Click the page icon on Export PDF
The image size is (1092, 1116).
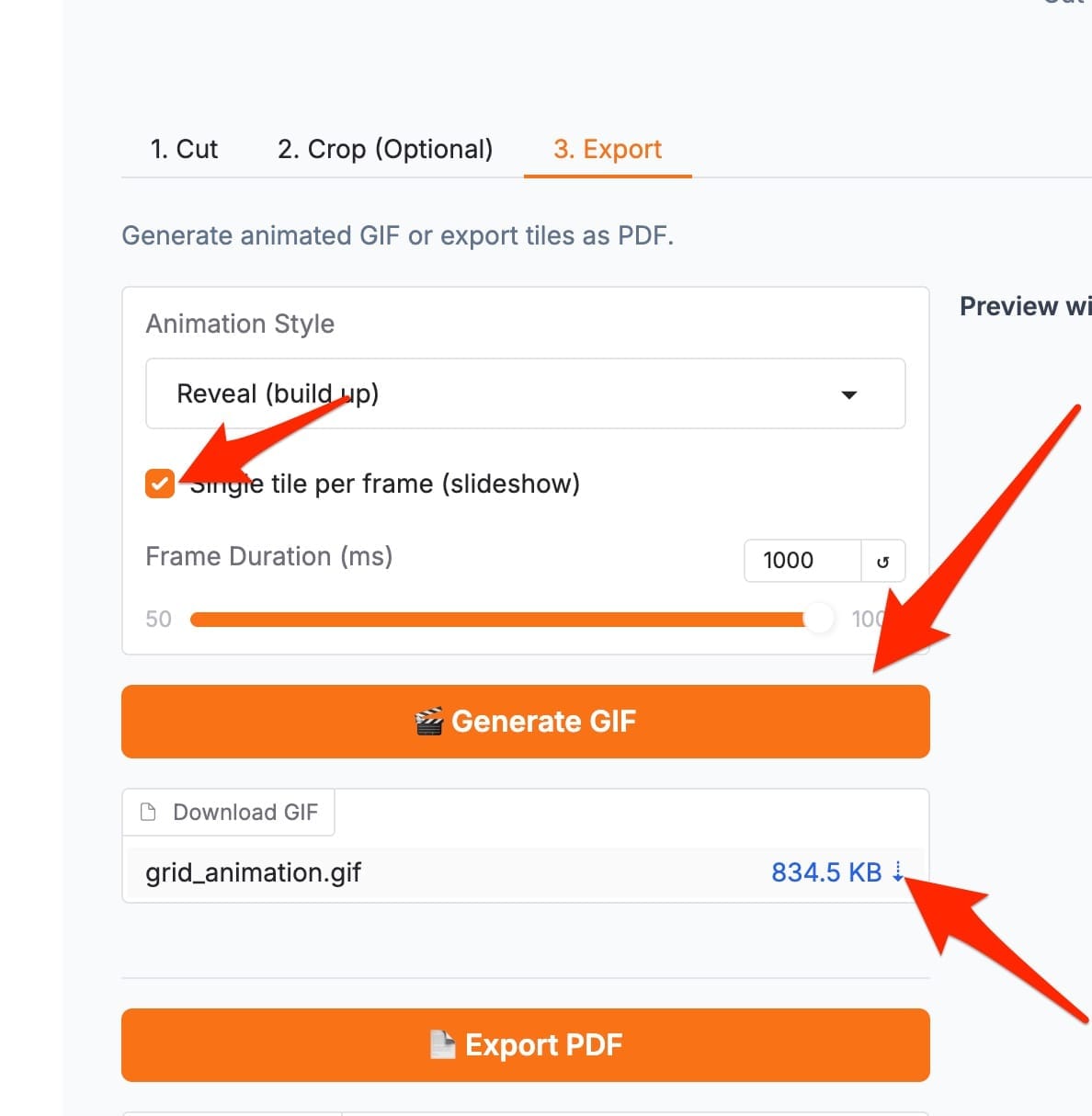(443, 1045)
